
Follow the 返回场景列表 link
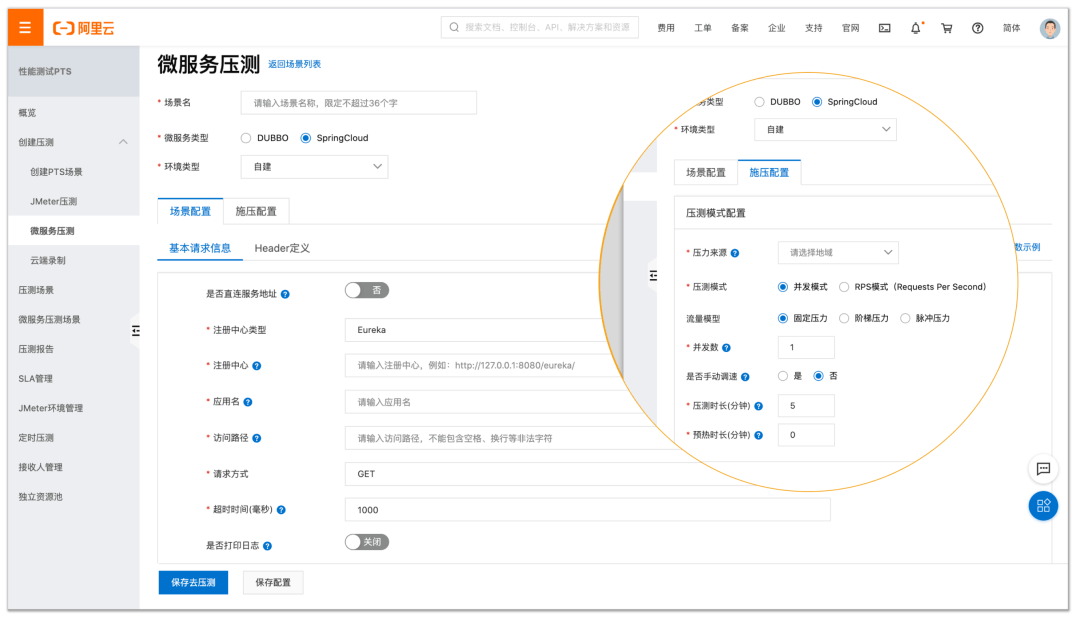point(294,64)
